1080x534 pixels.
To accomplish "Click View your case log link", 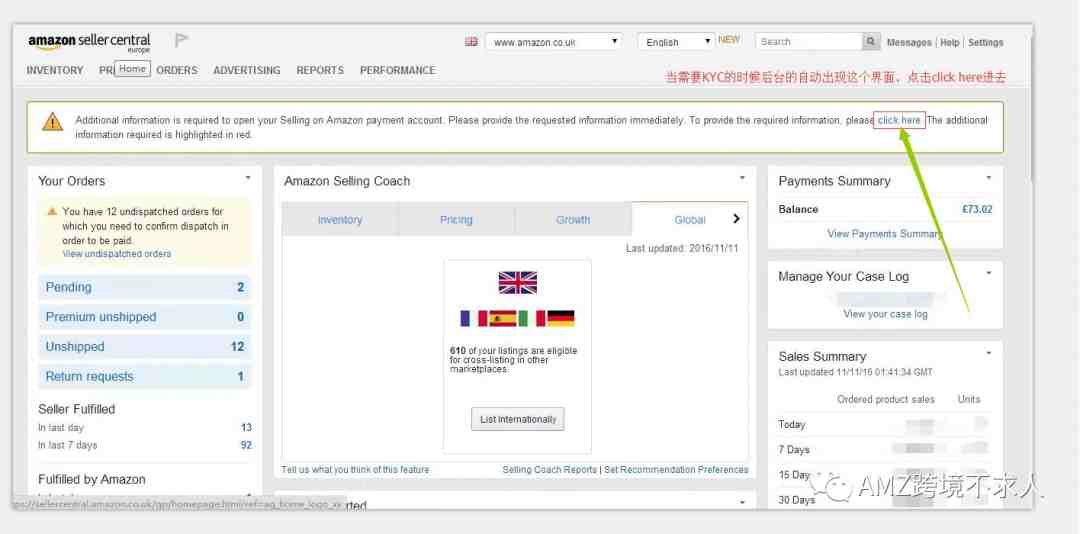I will coord(885,314).
